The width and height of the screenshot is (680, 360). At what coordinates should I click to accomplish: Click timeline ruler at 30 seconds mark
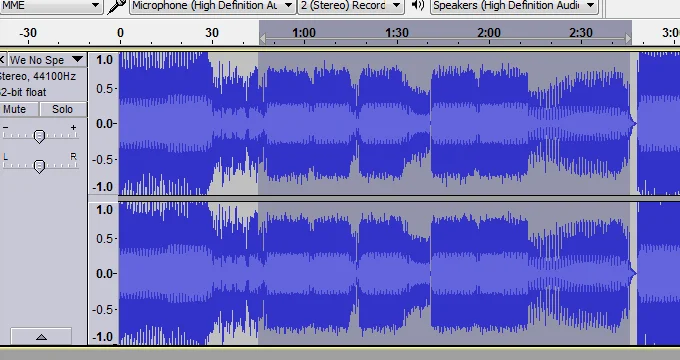click(x=212, y=33)
